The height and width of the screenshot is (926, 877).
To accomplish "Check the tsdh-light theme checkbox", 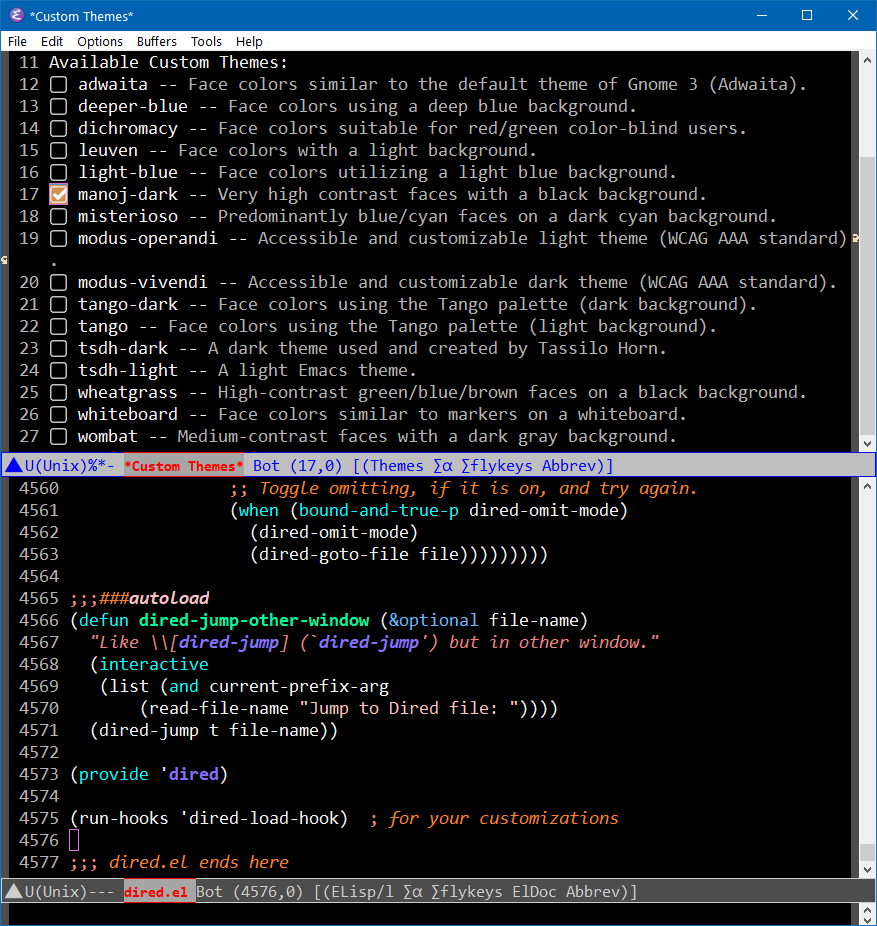I will click(x=58, y=370).
